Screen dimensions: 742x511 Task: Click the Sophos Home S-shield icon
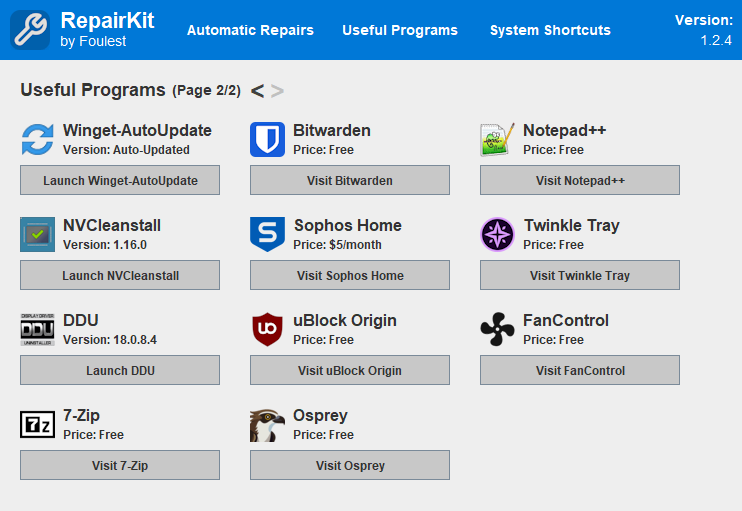point(267,235)
